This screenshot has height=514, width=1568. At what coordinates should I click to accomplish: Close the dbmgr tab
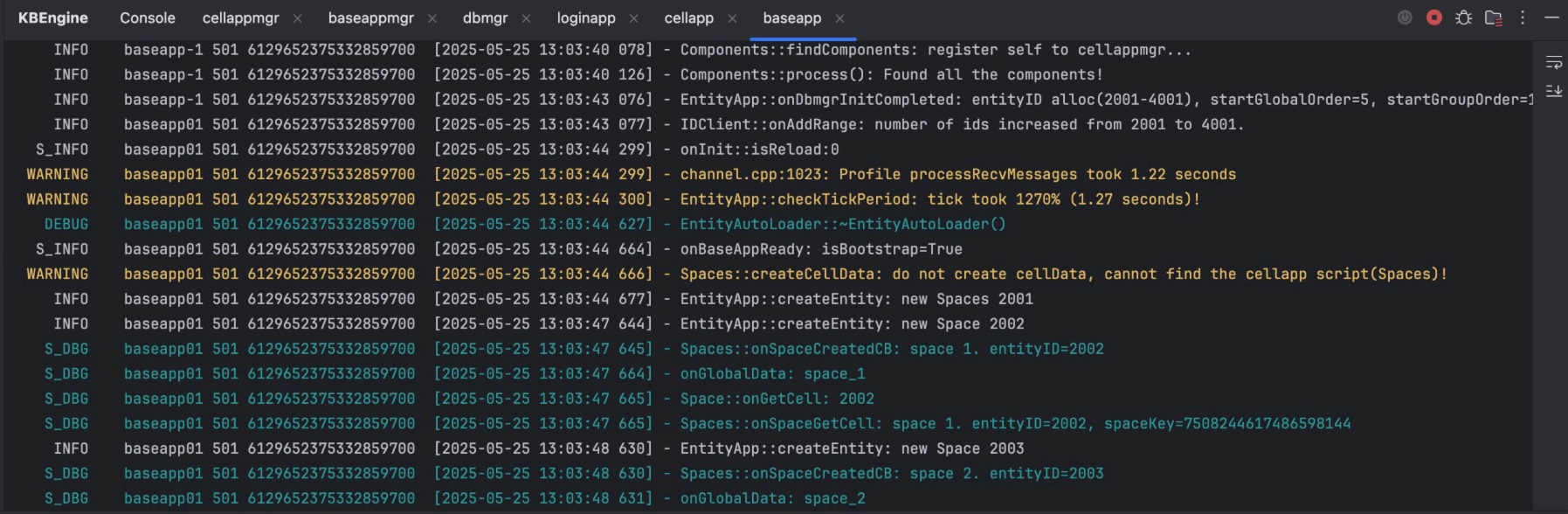(x=526, y=18)
